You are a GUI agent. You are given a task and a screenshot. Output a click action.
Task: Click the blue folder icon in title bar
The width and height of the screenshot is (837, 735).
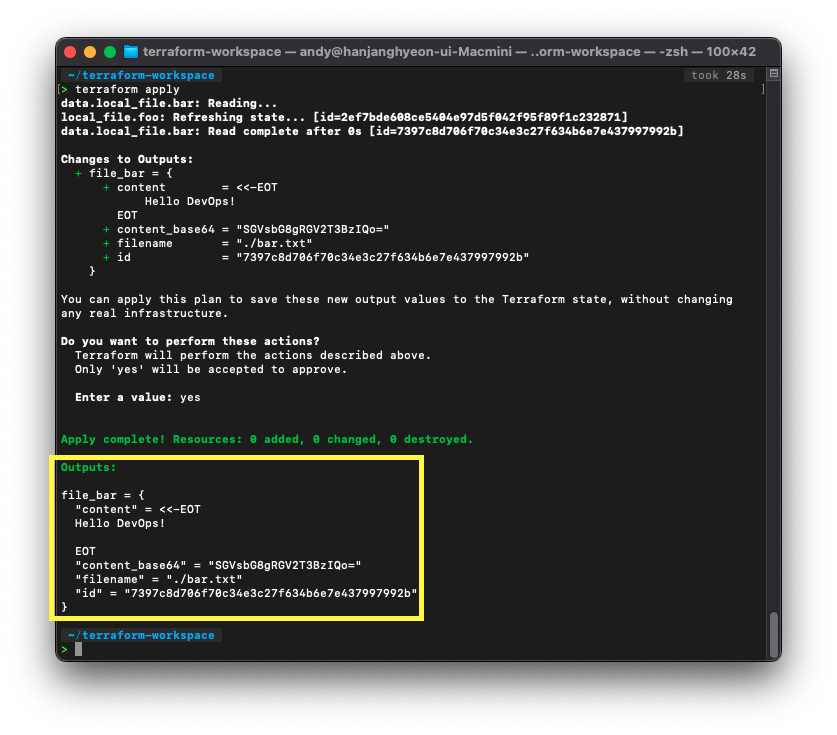point(131,52)
